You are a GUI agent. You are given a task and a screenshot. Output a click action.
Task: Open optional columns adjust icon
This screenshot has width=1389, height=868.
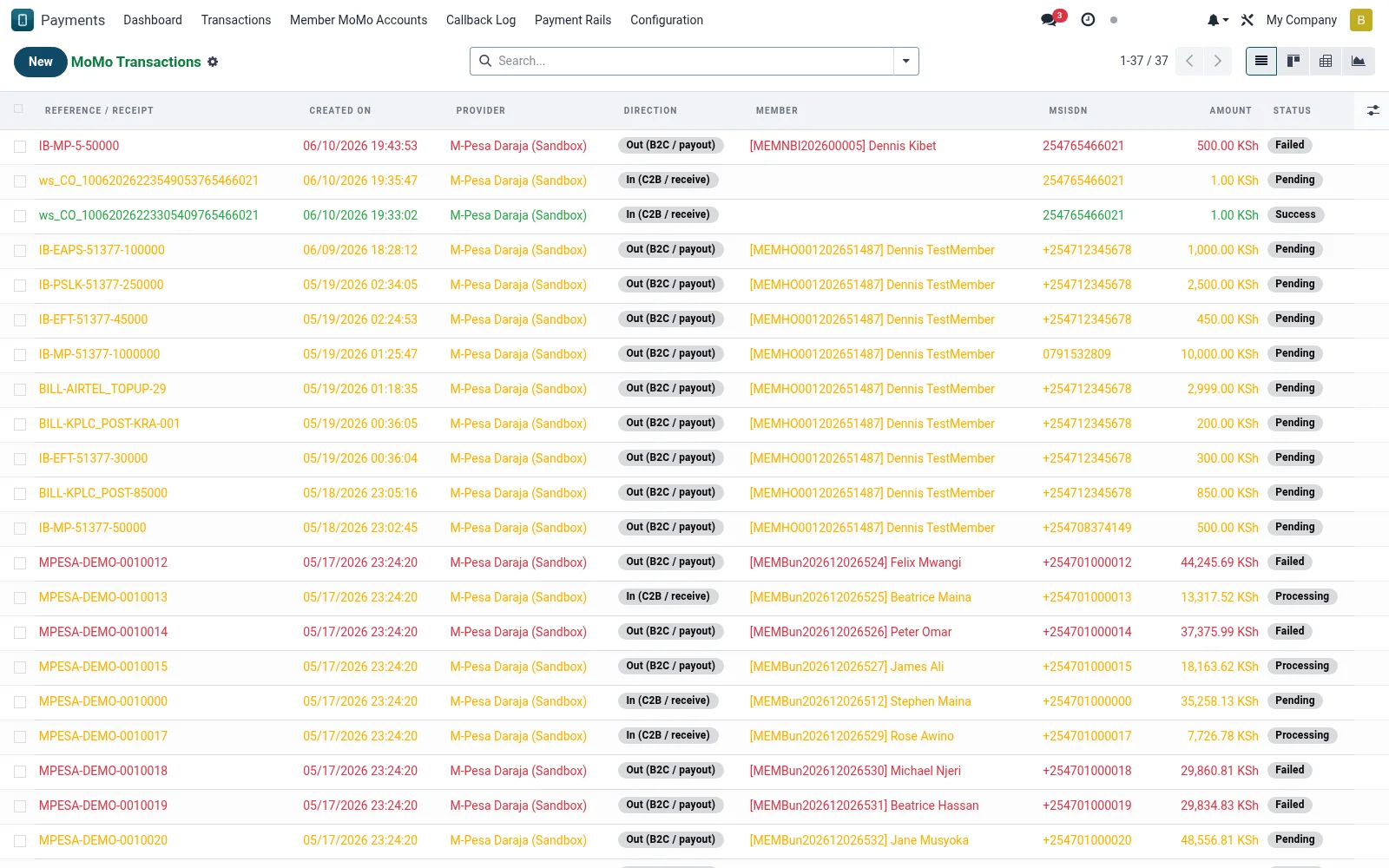[x=1373, y=110]
